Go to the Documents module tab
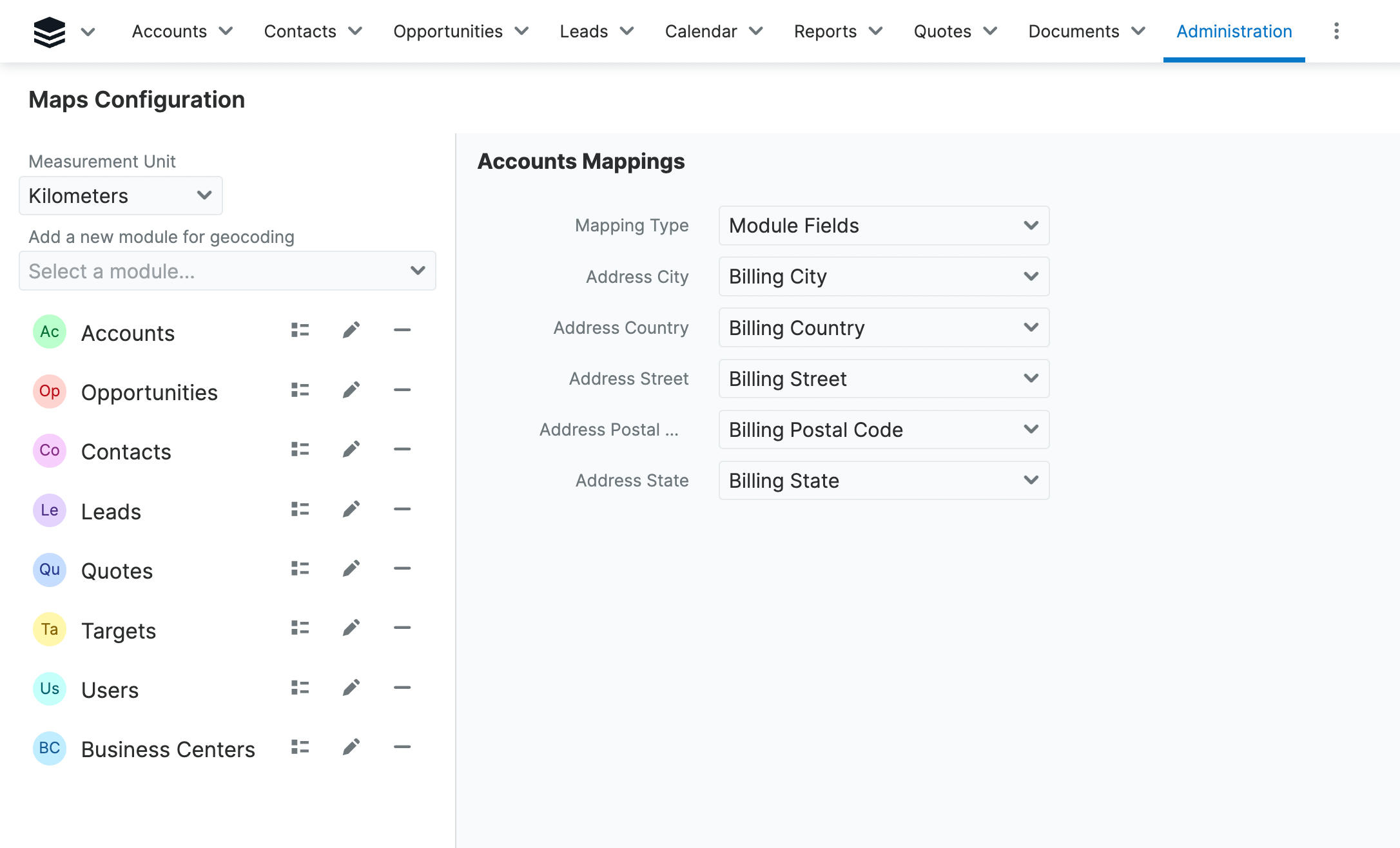The image size is (1400, 848). tap(1074, 31)
